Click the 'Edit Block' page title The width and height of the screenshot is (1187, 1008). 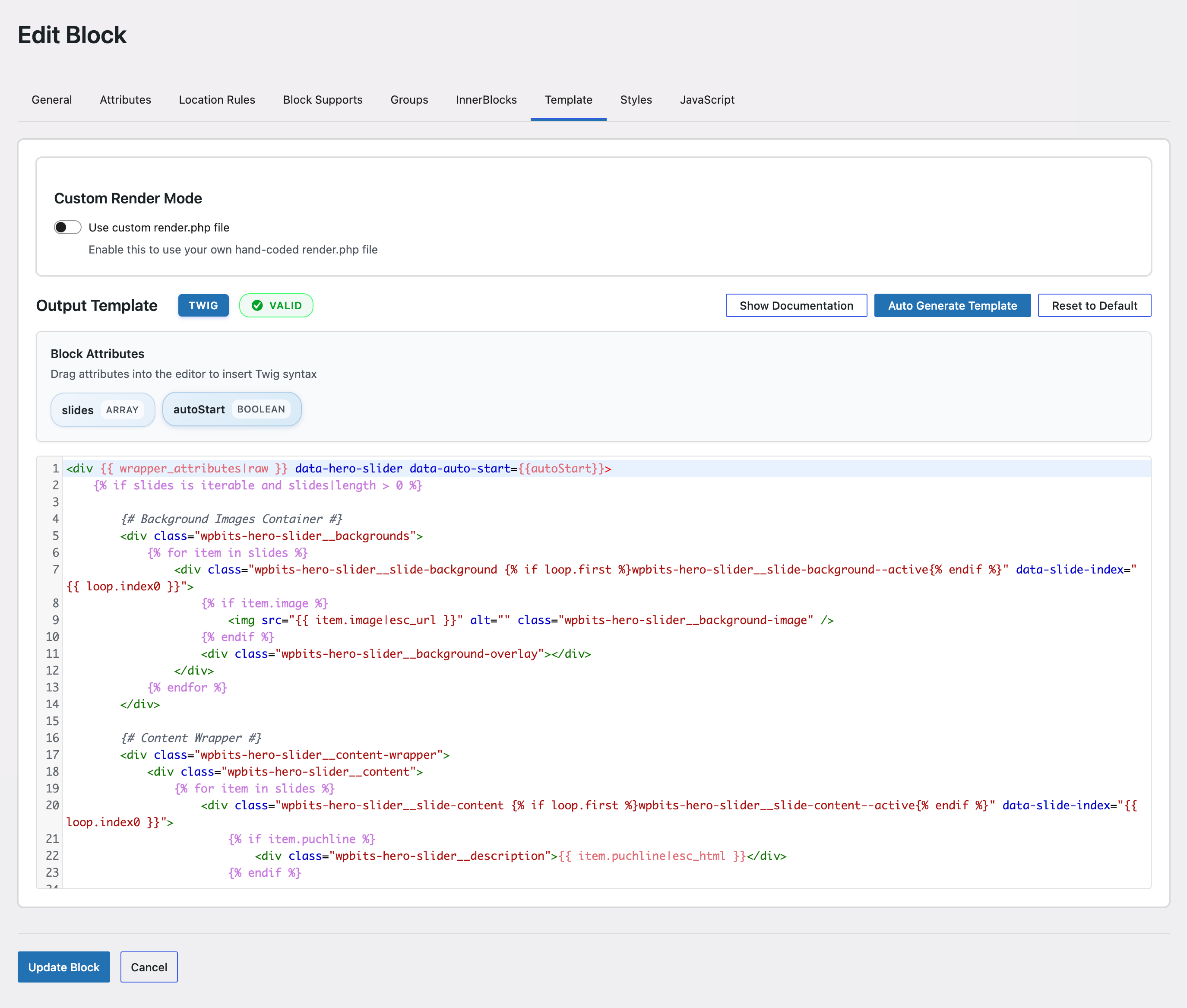tap(72, 35)
